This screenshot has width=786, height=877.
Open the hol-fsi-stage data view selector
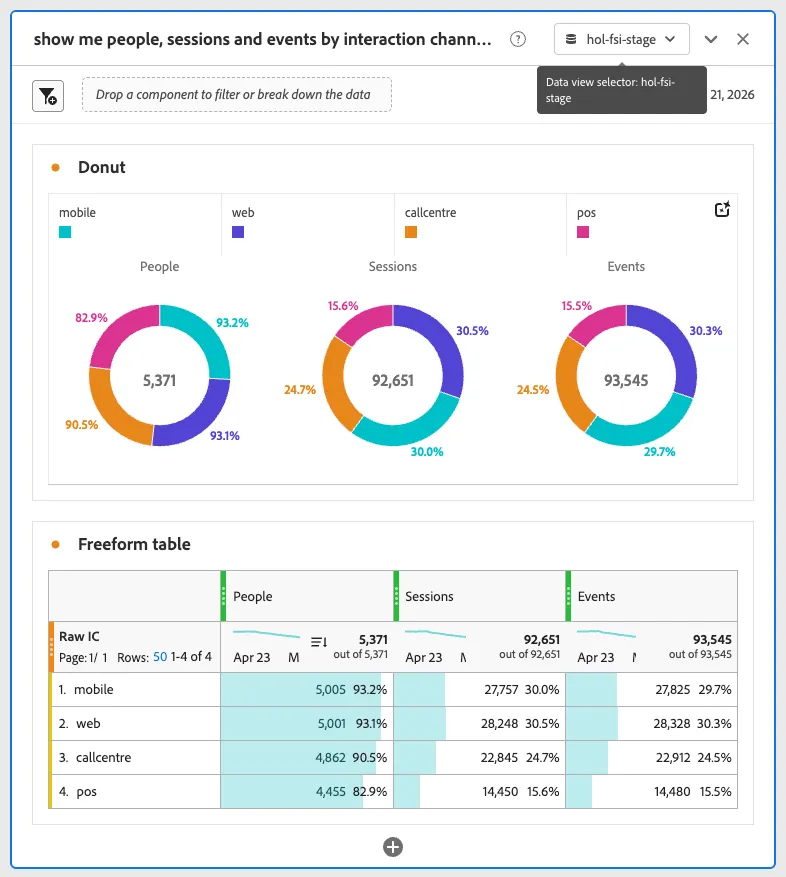622,39
